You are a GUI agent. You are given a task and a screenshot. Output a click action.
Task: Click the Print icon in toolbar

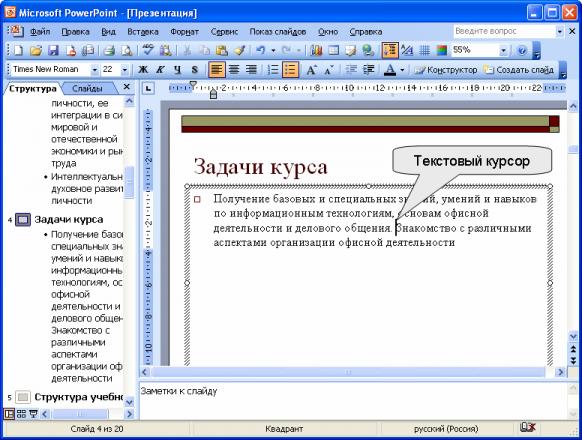click(109, 50)
